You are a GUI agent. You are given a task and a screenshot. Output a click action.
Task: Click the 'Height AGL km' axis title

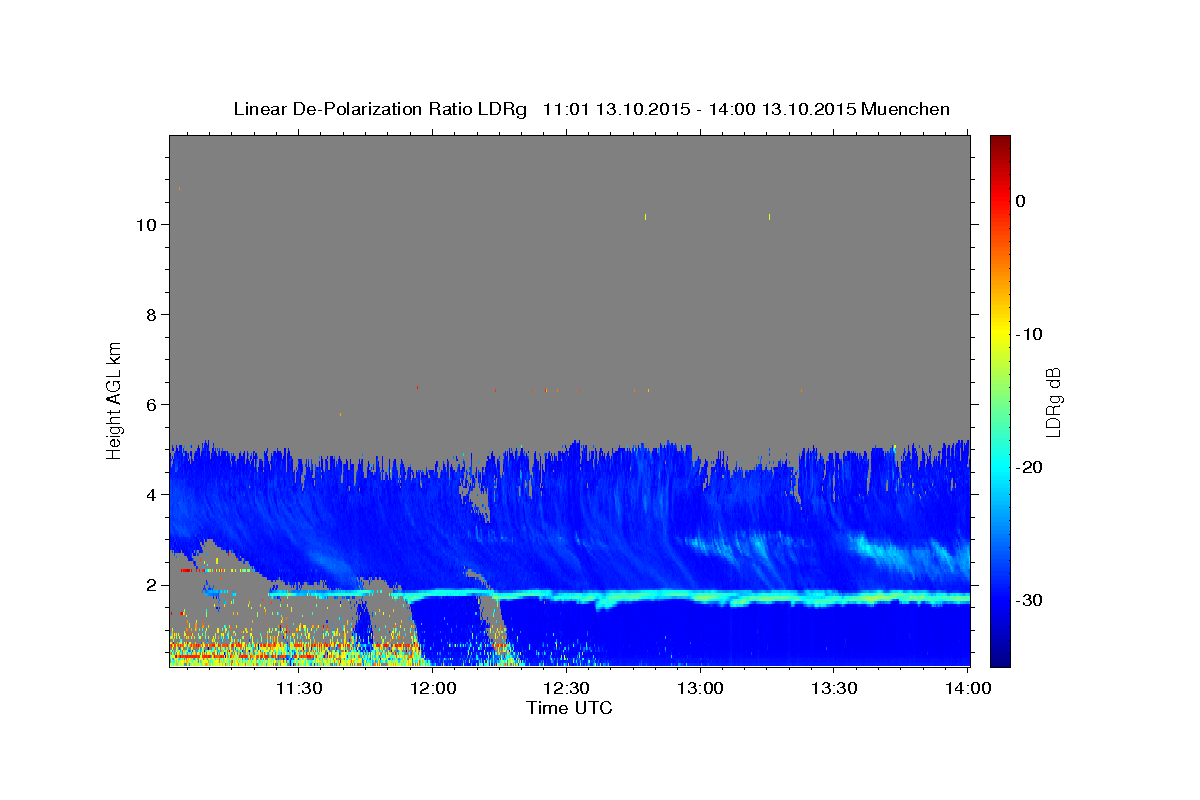click(x=115, y=399)
